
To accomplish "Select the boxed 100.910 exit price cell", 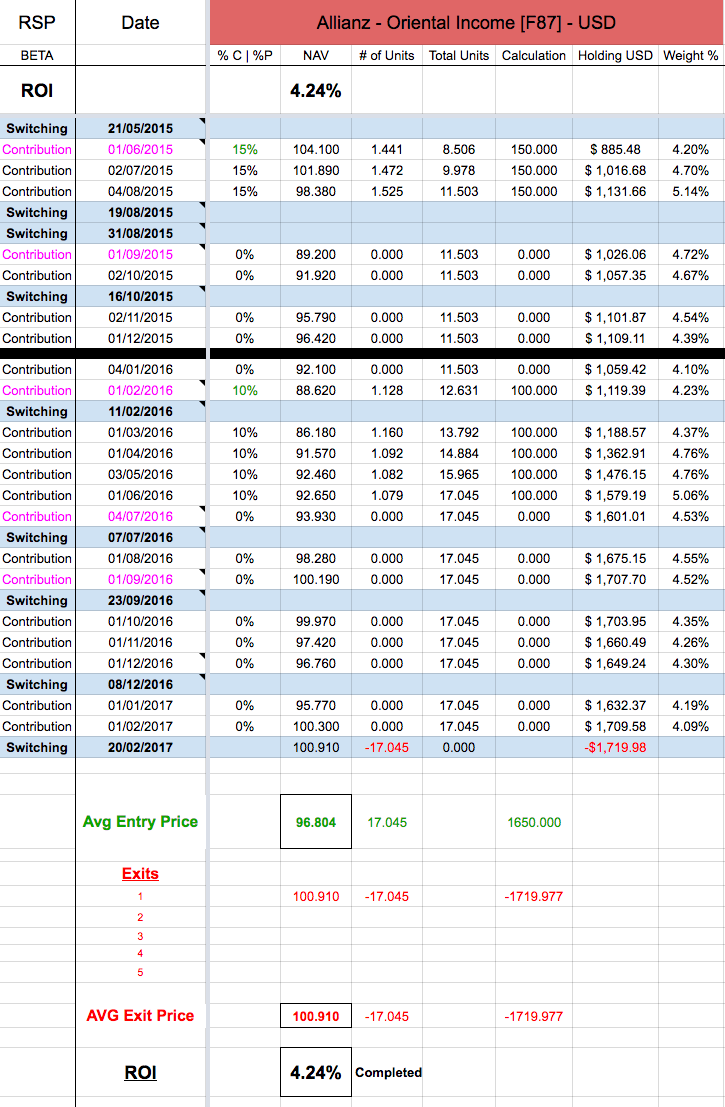I will pos(316,1017).
